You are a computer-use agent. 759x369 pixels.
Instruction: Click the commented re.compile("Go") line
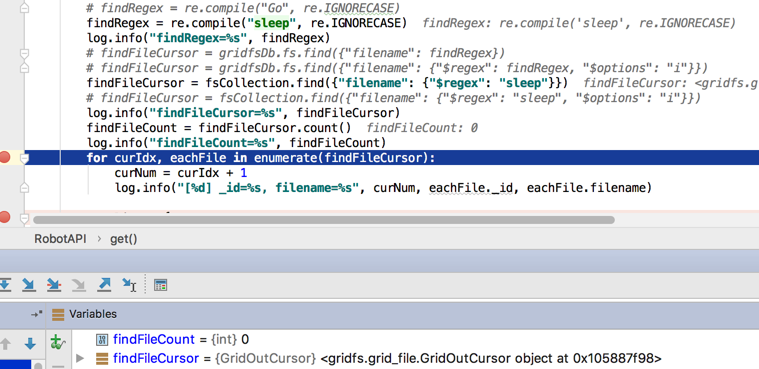click(243, 8)
